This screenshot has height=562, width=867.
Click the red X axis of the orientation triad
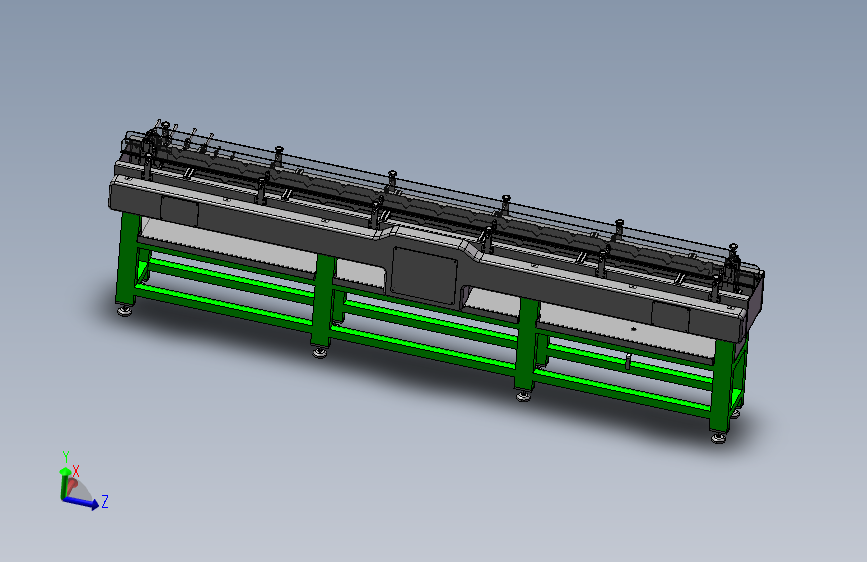coord(71,486)
